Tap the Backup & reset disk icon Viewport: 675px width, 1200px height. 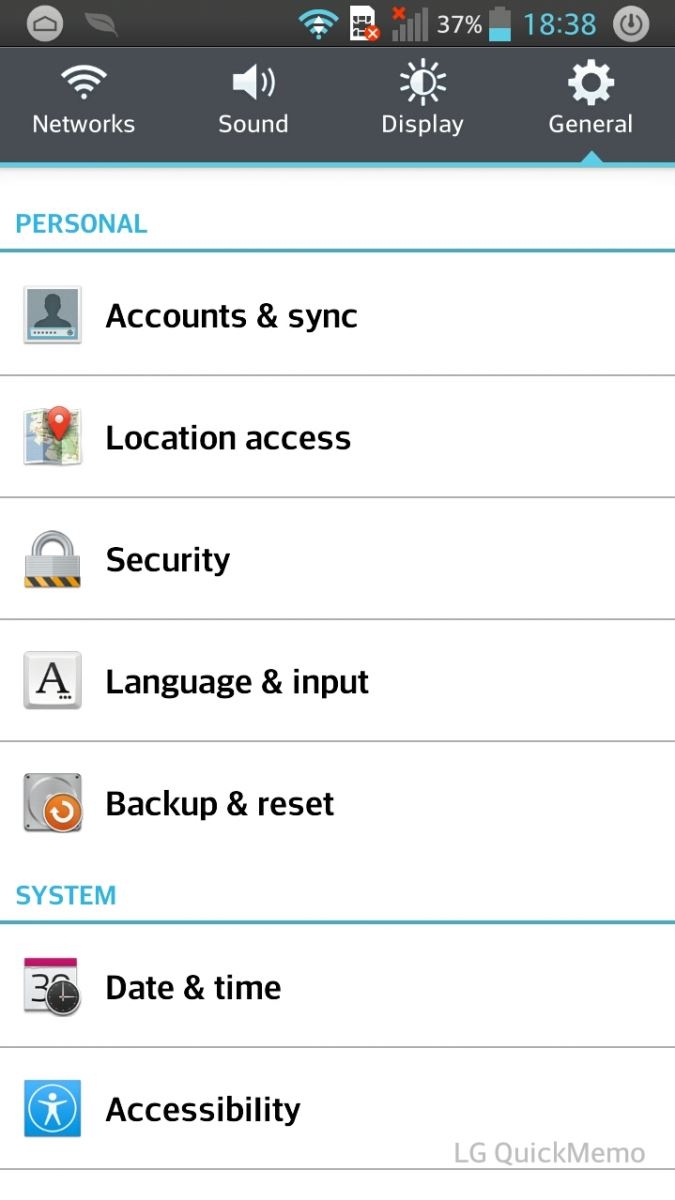[52, 803]
